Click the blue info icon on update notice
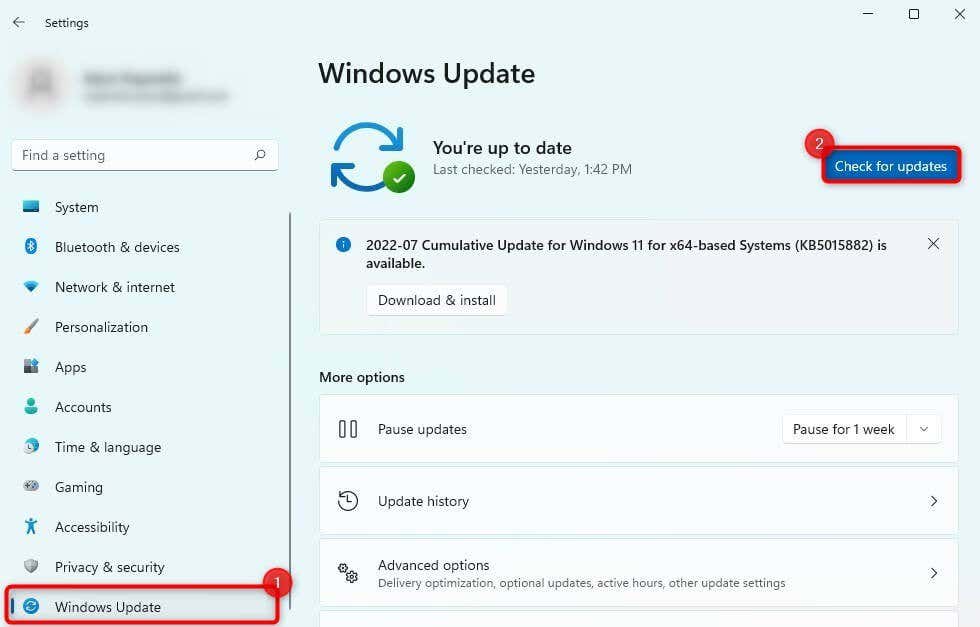The width and height of the screenshot is (980, 627). coord(343,244)
